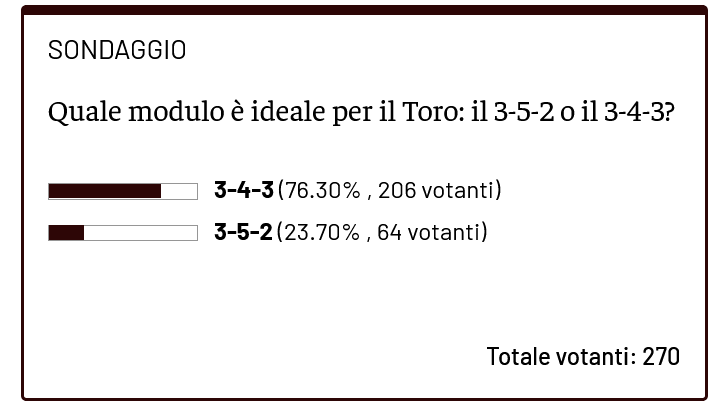
Task: Click the word Toro in the question
Action: (x=429, y=112)
